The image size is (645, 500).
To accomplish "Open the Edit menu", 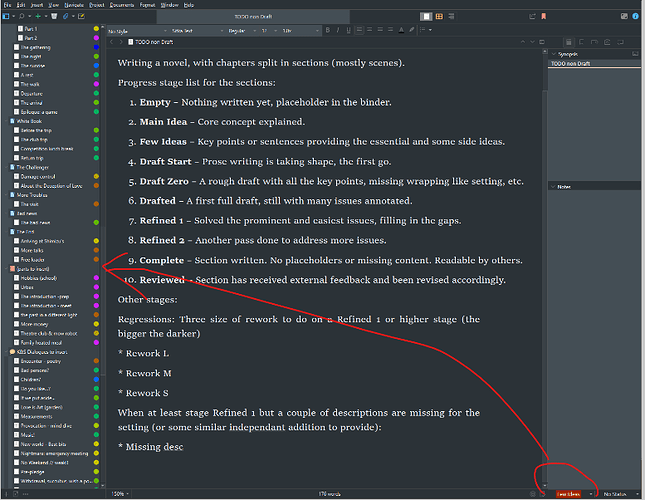I will 21,5.
